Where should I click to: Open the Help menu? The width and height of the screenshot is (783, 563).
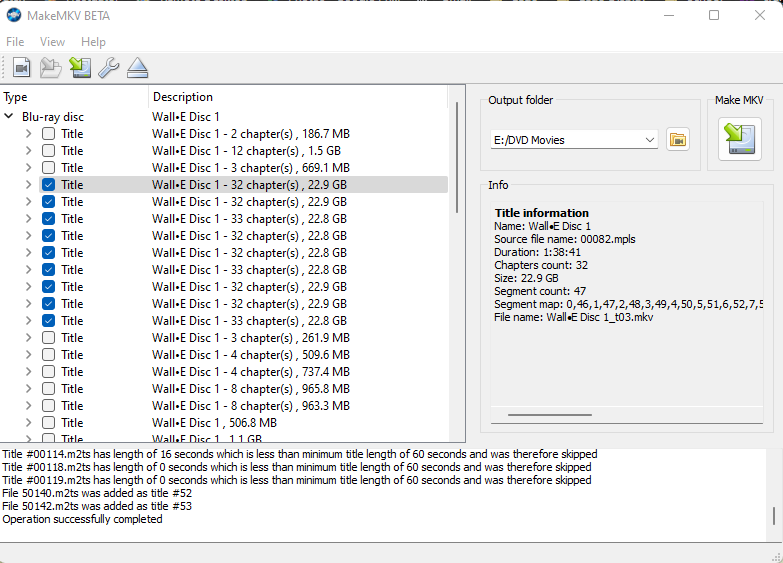pyautogui.click(x=93, y=42)
